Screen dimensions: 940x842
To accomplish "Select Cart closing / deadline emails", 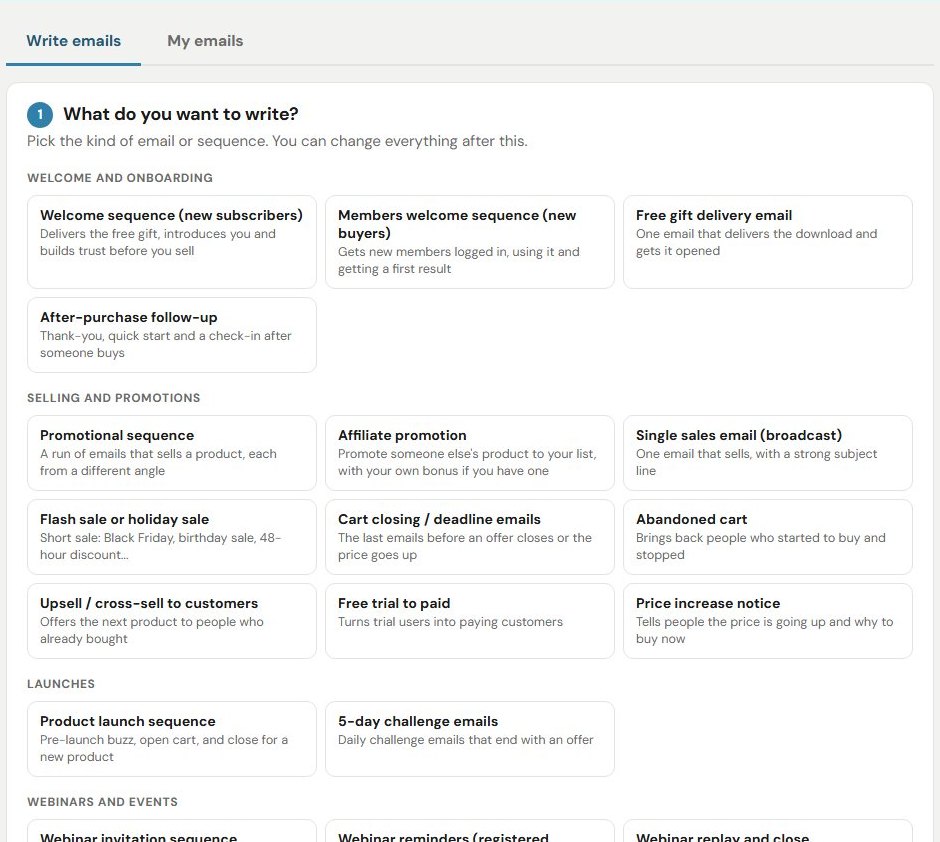I will click(x=469, y=537).
